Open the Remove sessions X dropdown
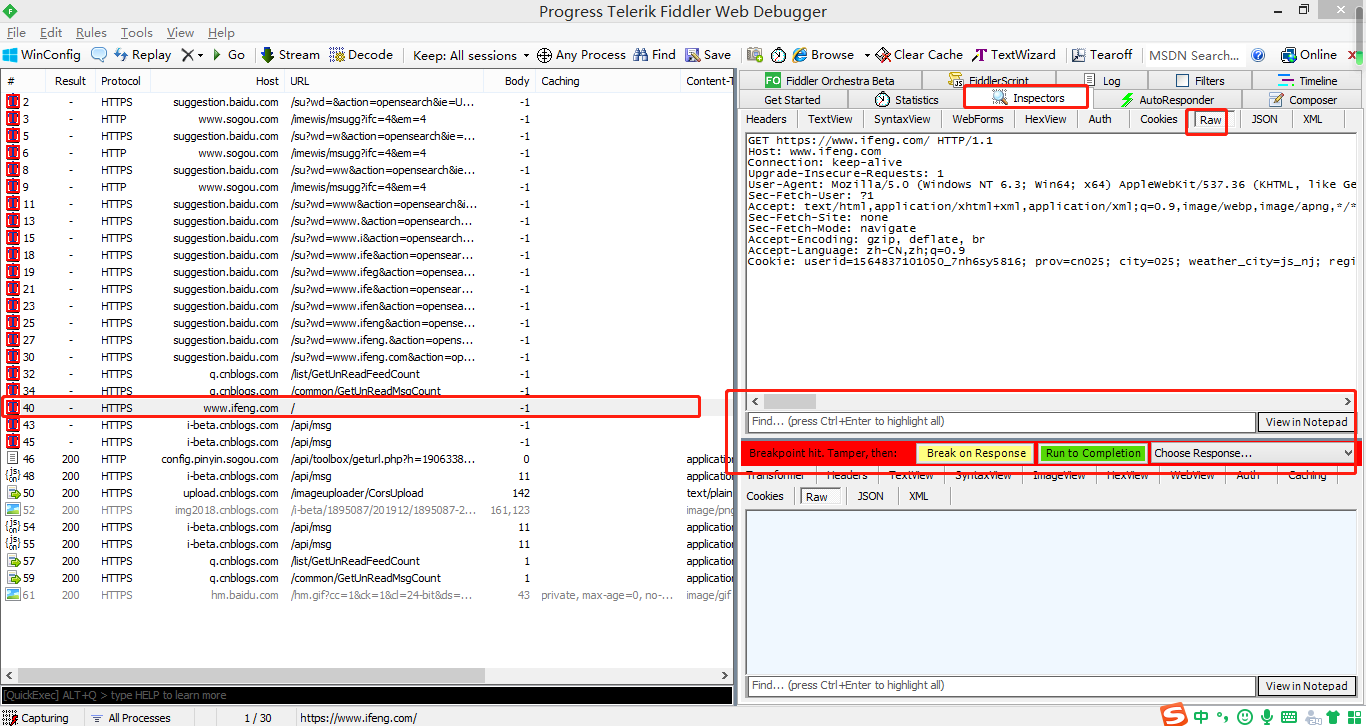Image resolution: width=1366 pixels, height=726 pixels. coord(192,55)
